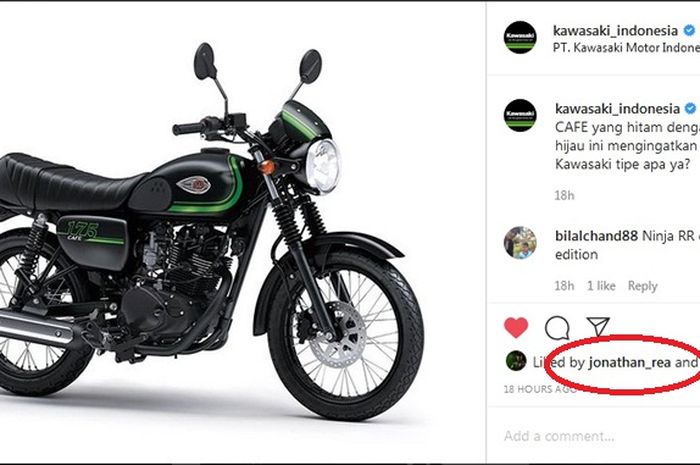This screenshot has width=700, height=465.
Task: Open bilalchand88's profile picture
Action: pos(520,243)
